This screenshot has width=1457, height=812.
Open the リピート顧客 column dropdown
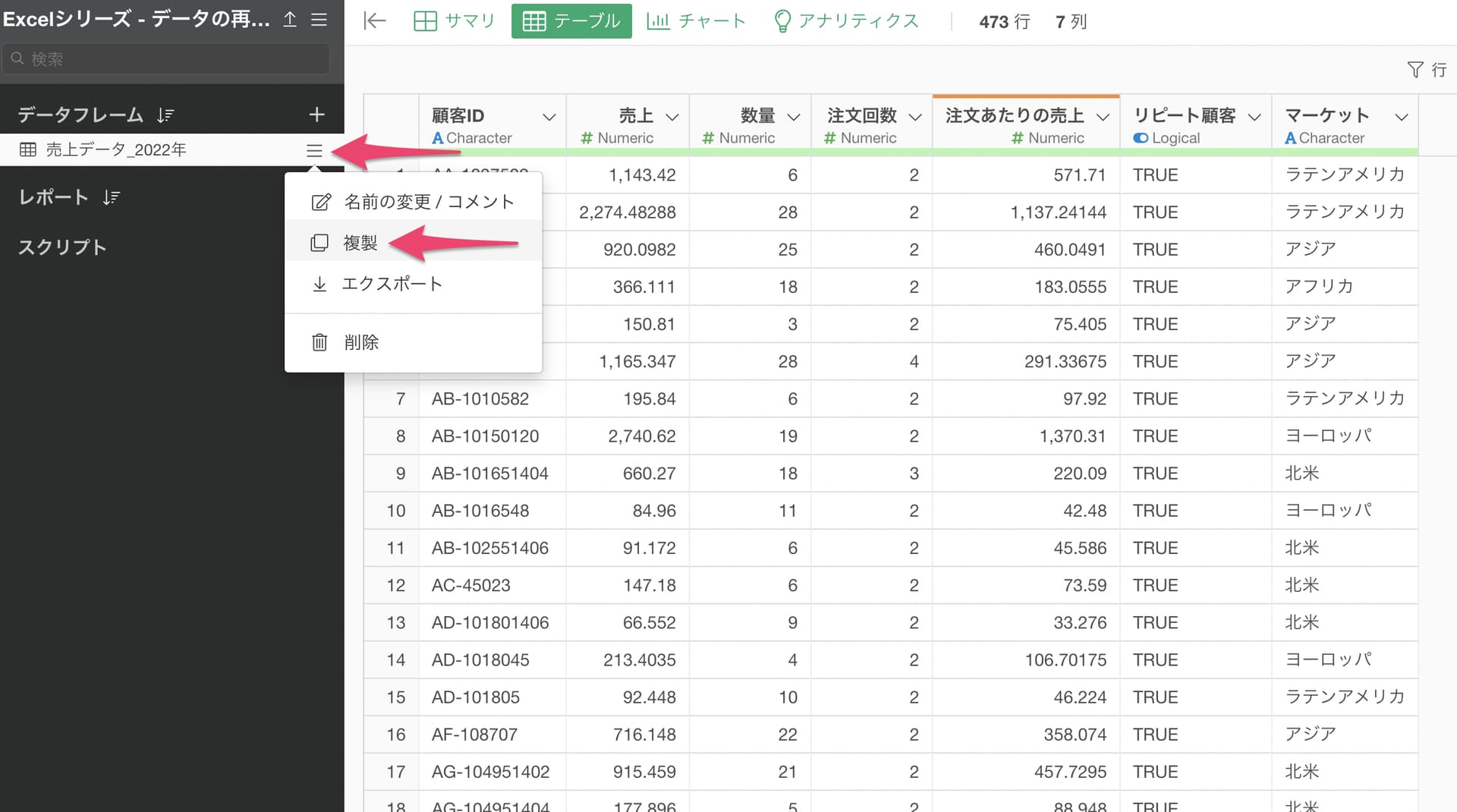point(1254,117)
